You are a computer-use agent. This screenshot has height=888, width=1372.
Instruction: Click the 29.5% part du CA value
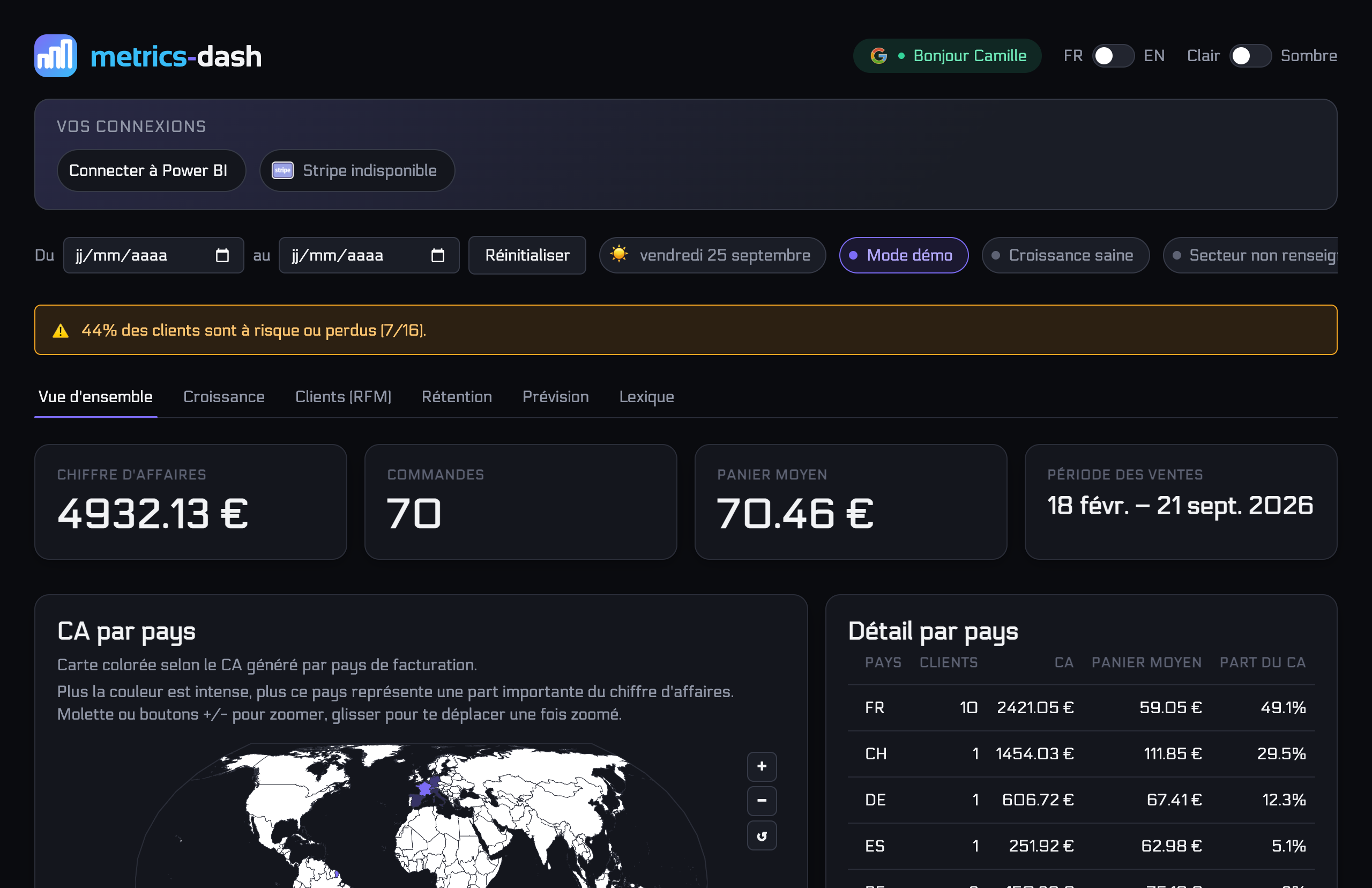(x=1281, y=754)
